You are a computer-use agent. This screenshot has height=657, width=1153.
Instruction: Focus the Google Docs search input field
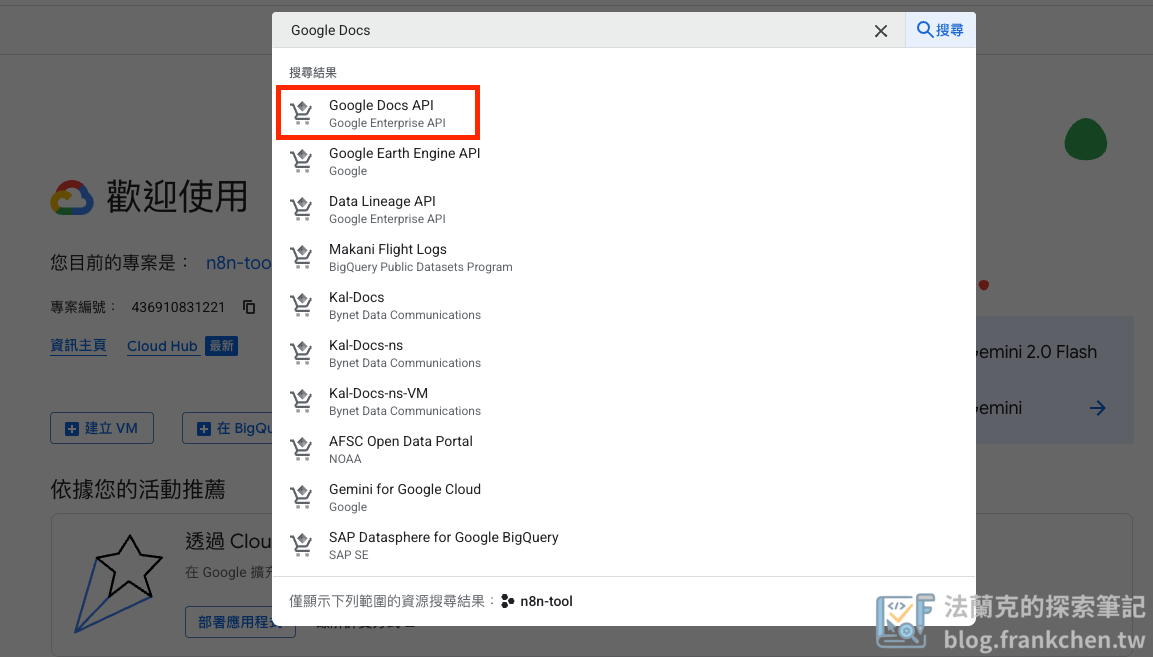click(574, 30)
